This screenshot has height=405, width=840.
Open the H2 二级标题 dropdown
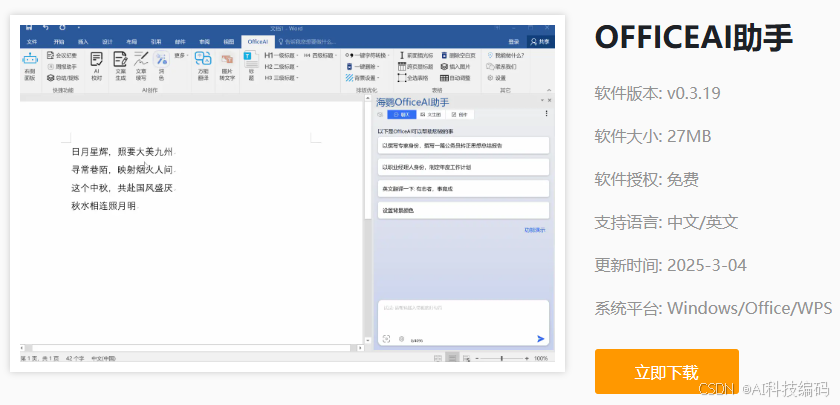coord(281,66)
